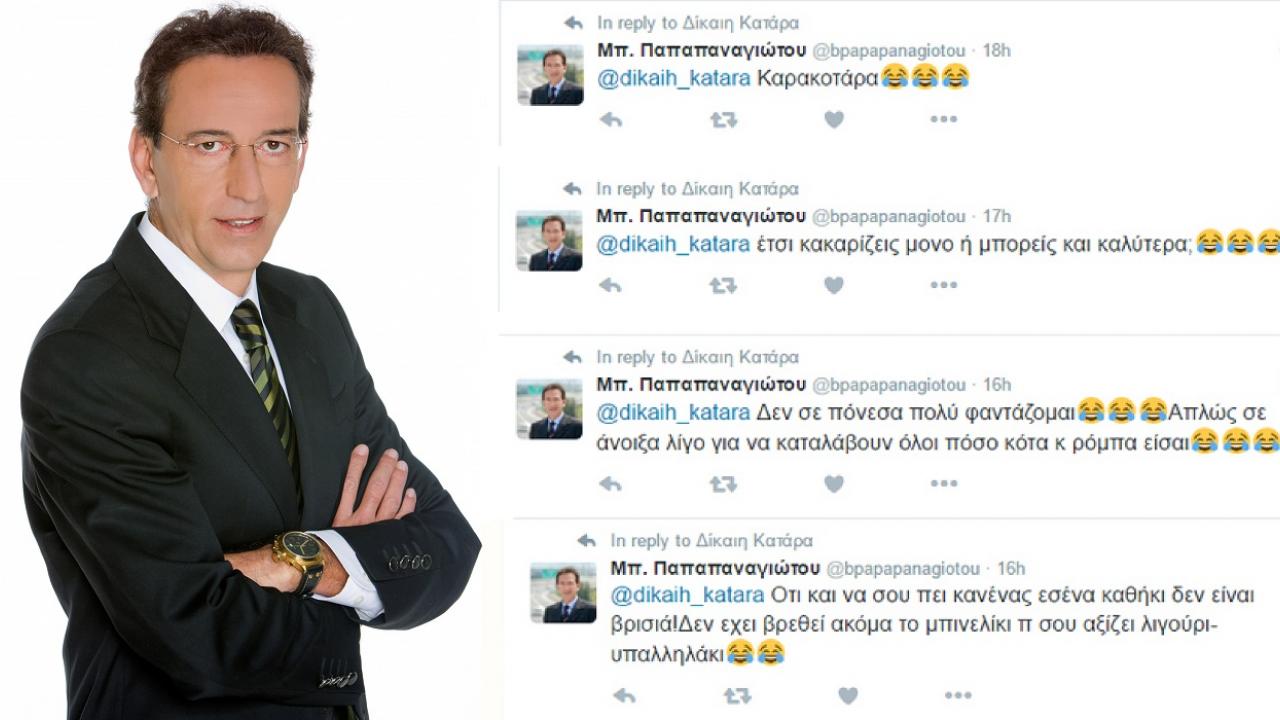Open @dikaih_katara mention in first tweet

pos(674,78)
